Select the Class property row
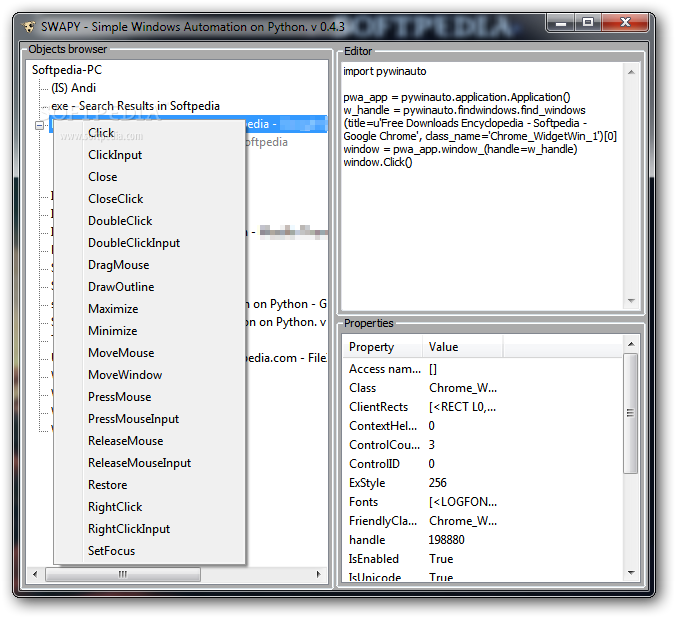This screenshot has width=676, height=618. pyautogui.click(x=483, y=388)
